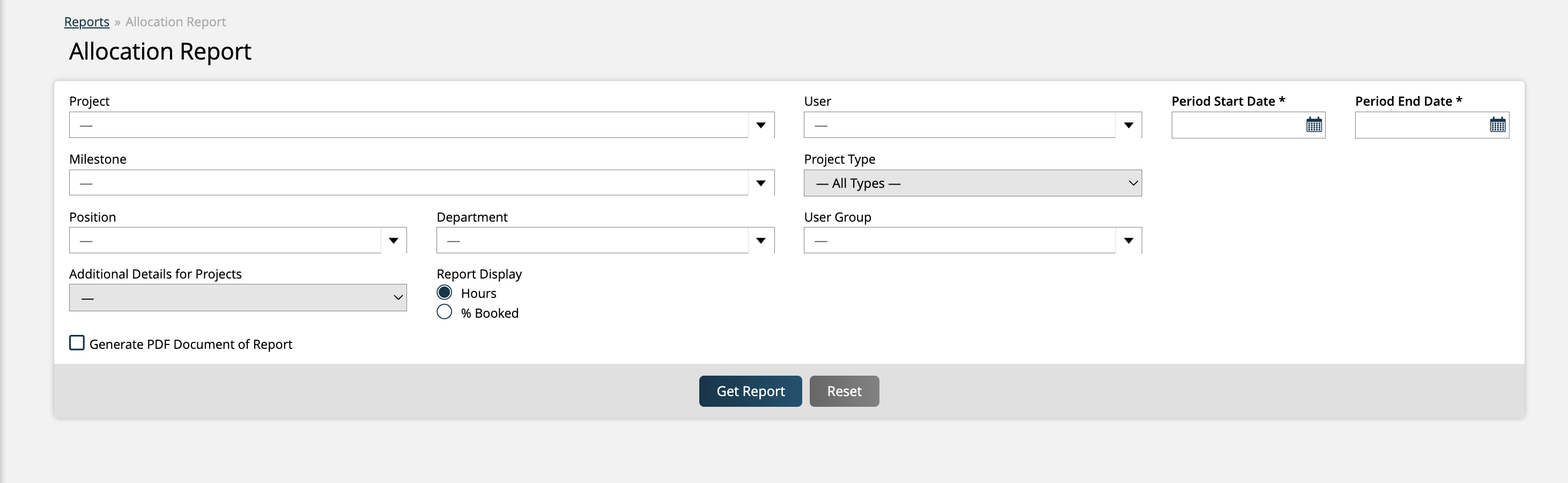This screenshot has height=483, width=1568.
Task: Expand the Department dropdown arrow
Action: tap(760, 240)
